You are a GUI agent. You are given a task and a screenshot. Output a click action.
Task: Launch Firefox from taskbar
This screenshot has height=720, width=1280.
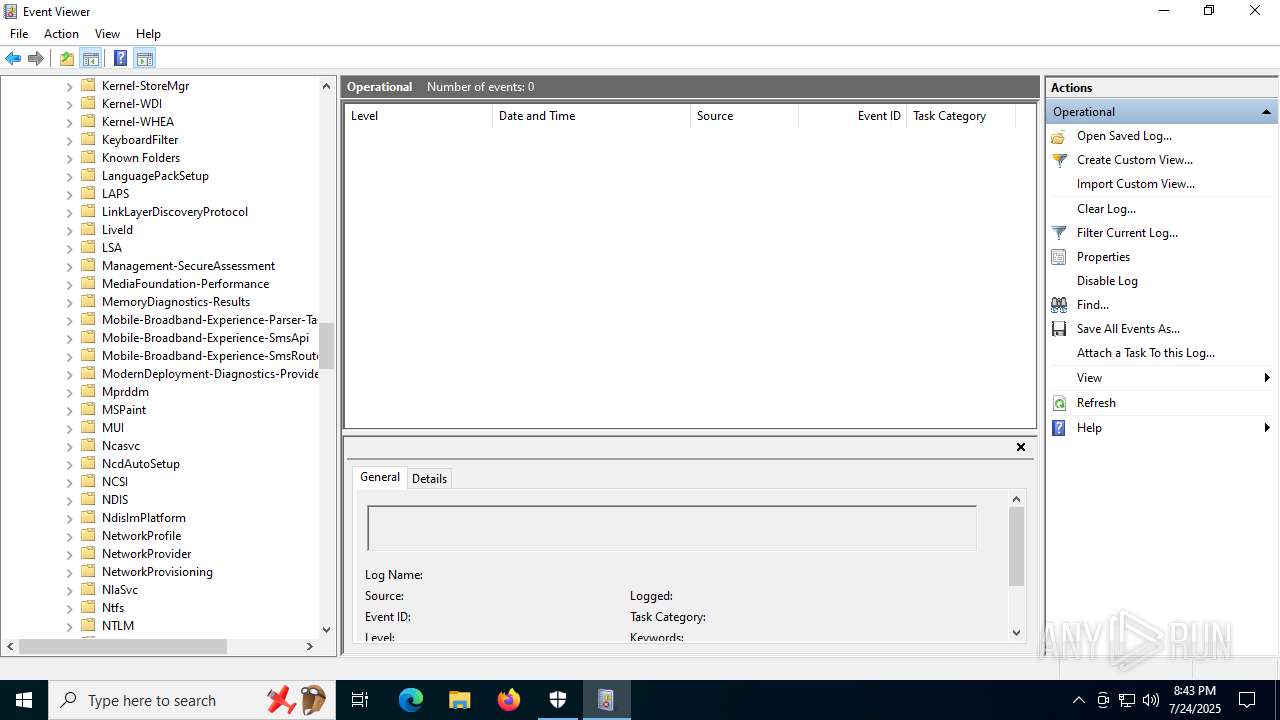click(509, 700)
